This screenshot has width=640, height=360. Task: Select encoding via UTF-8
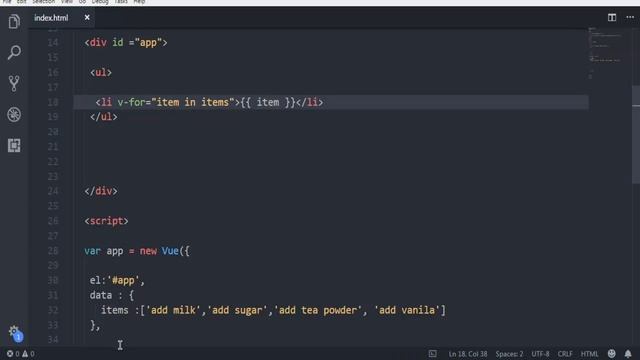[x=540, y=354]
